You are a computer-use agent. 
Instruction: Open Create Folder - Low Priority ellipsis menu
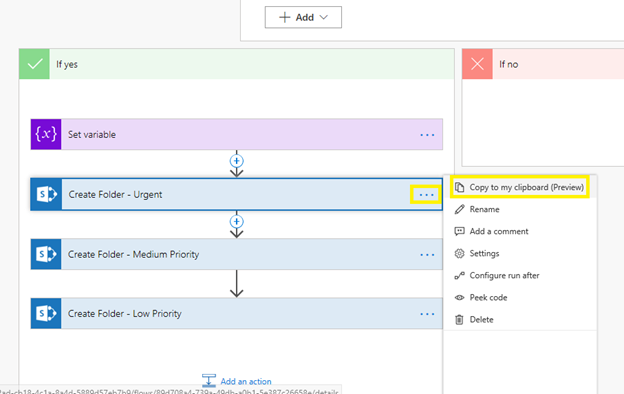427,314
